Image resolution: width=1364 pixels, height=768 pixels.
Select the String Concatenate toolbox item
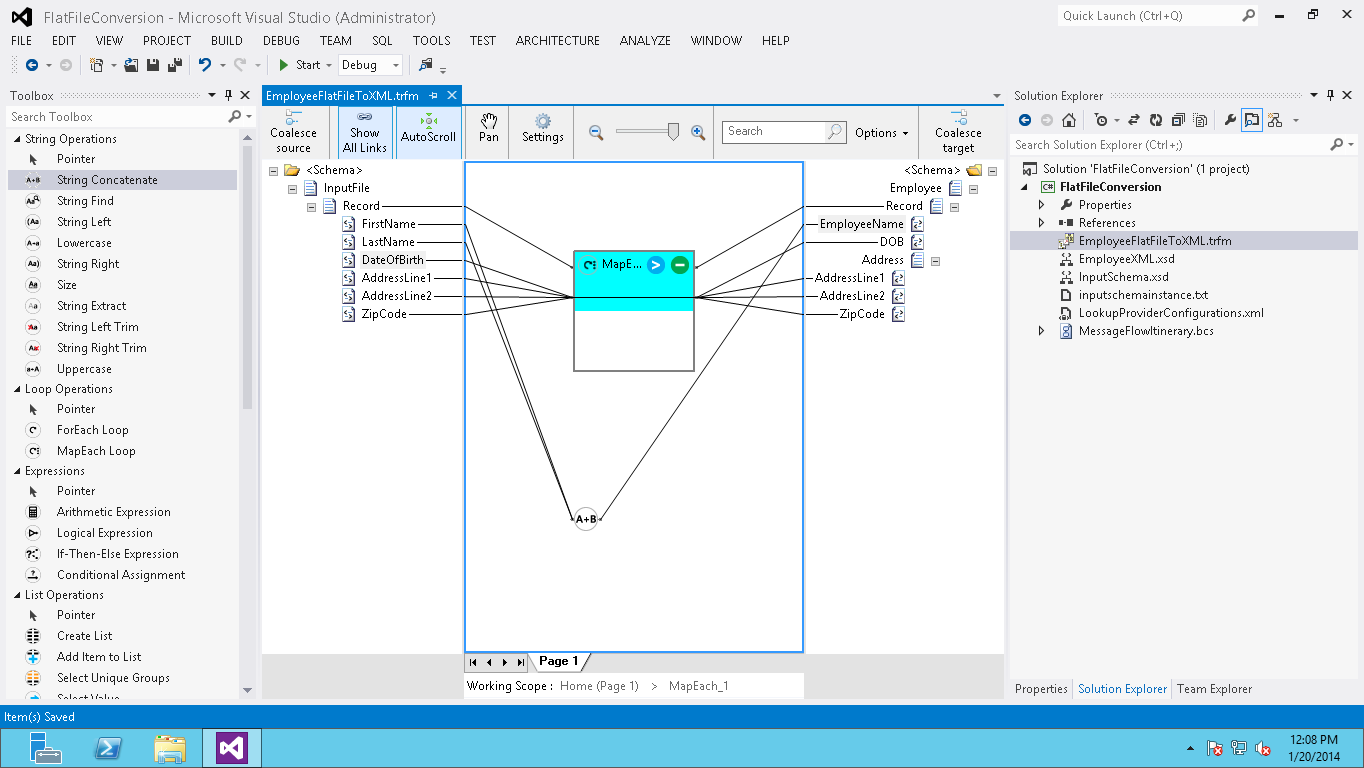122,180
